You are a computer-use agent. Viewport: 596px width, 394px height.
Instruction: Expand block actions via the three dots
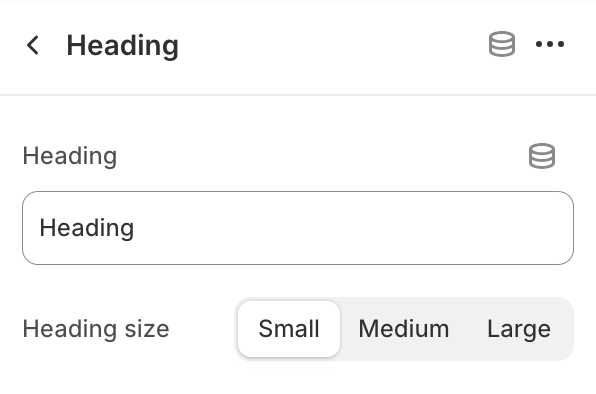tap(550, 44)
